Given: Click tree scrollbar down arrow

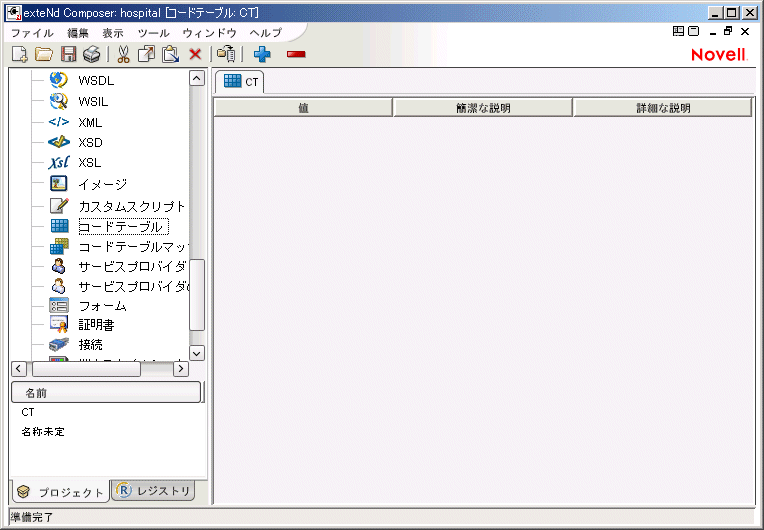Looking at the screenshot, I should 197,353.
